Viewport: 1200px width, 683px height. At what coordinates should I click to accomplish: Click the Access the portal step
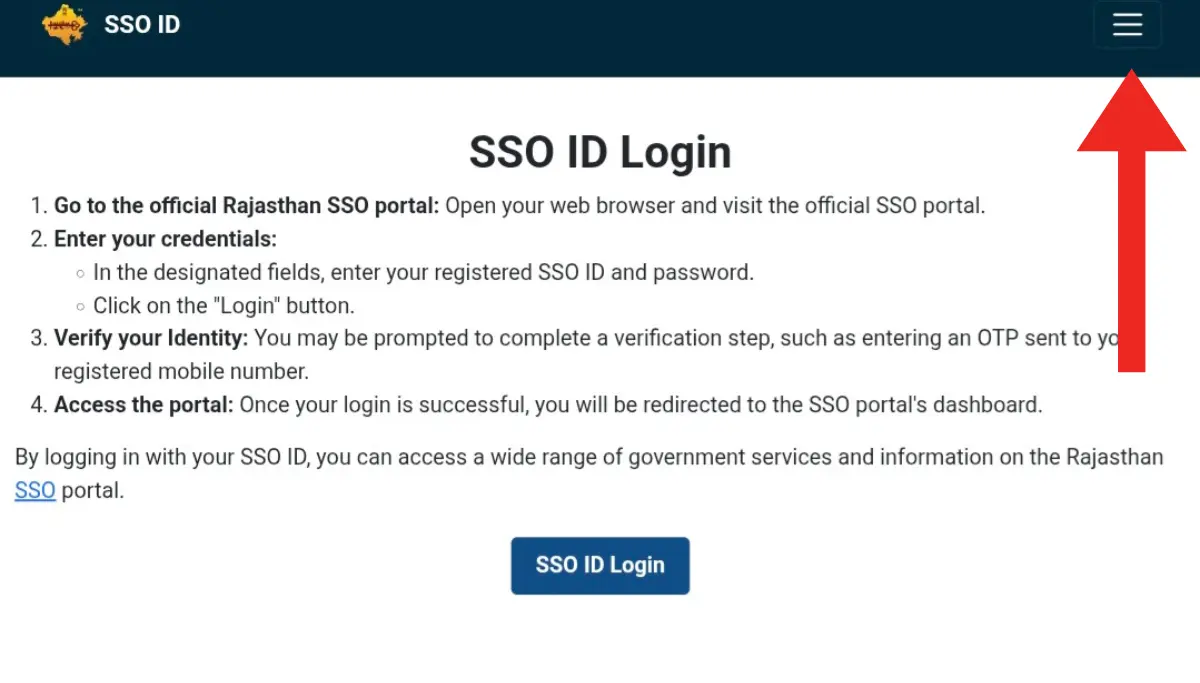click(143, 405)
